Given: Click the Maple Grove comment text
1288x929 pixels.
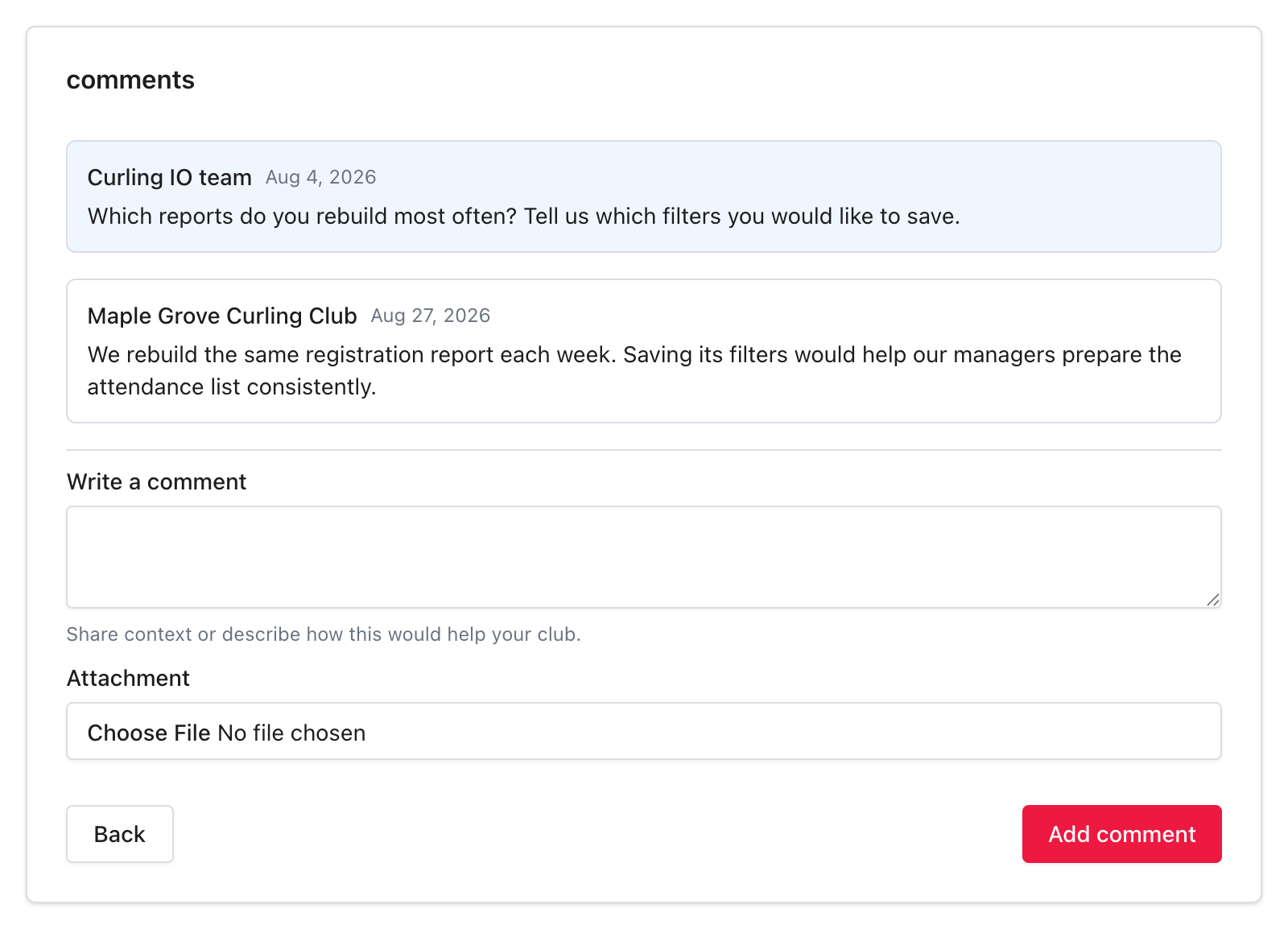Looking at the screenshot, I should 634,370.
